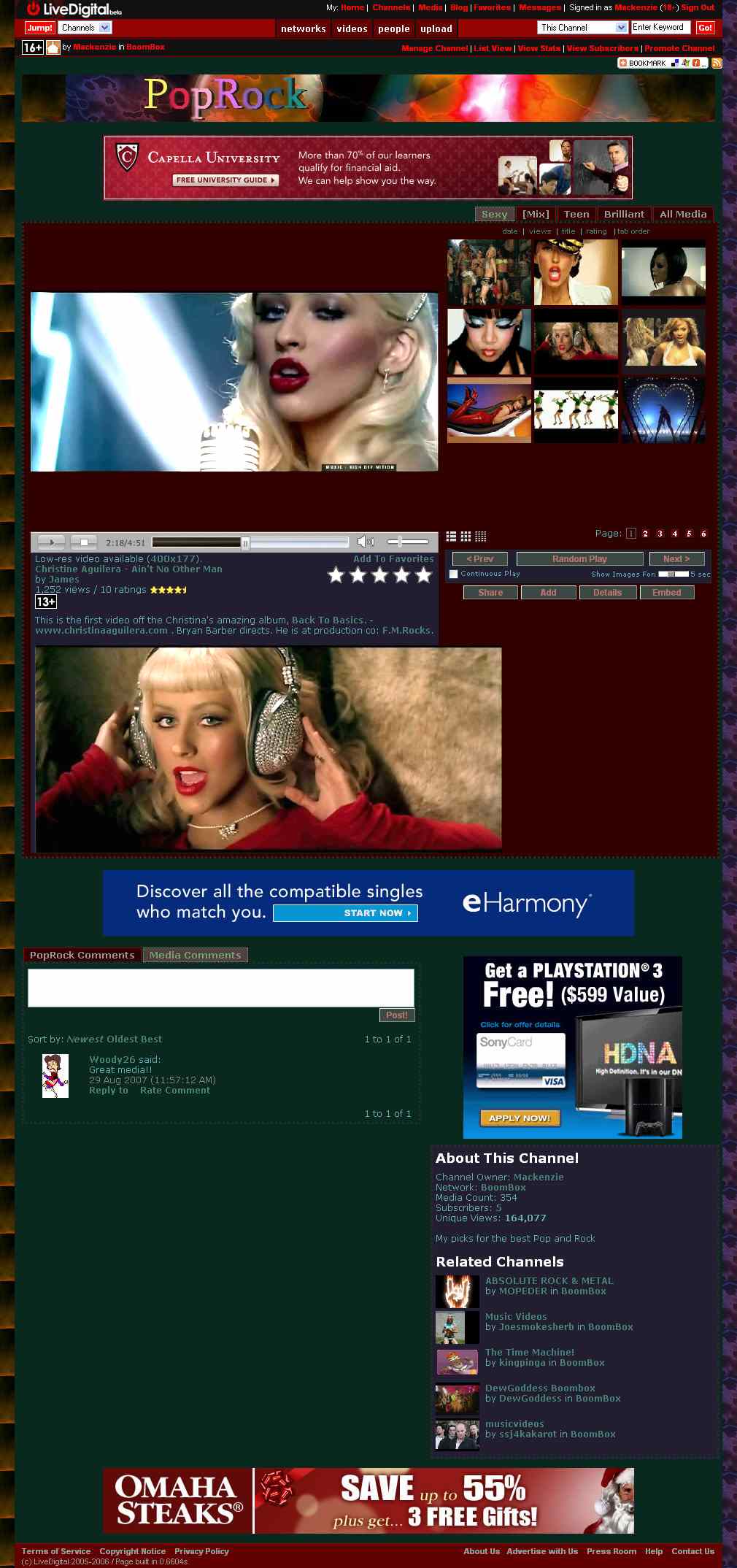Click the Jump! button
Screen dimensions: 737x1568
click(x=39, y=28)
